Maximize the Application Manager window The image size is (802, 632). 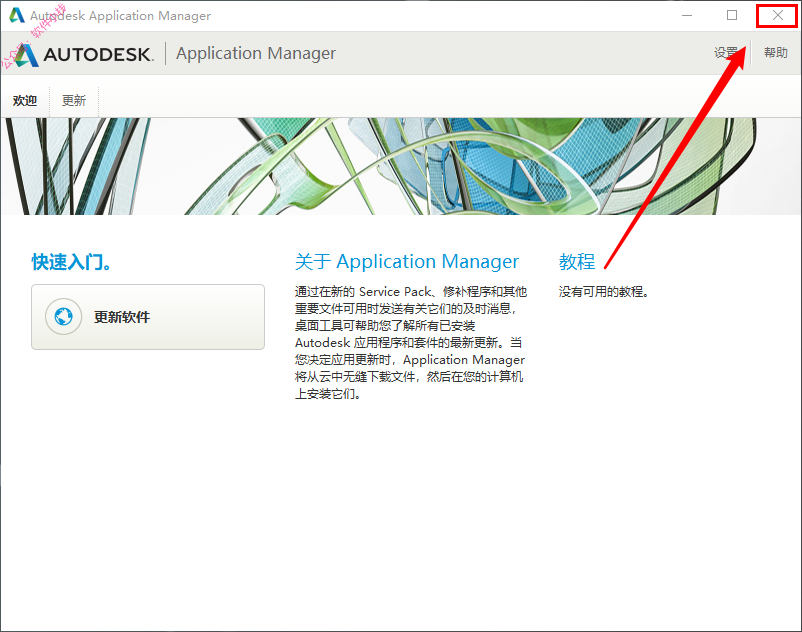pos(732,15)
